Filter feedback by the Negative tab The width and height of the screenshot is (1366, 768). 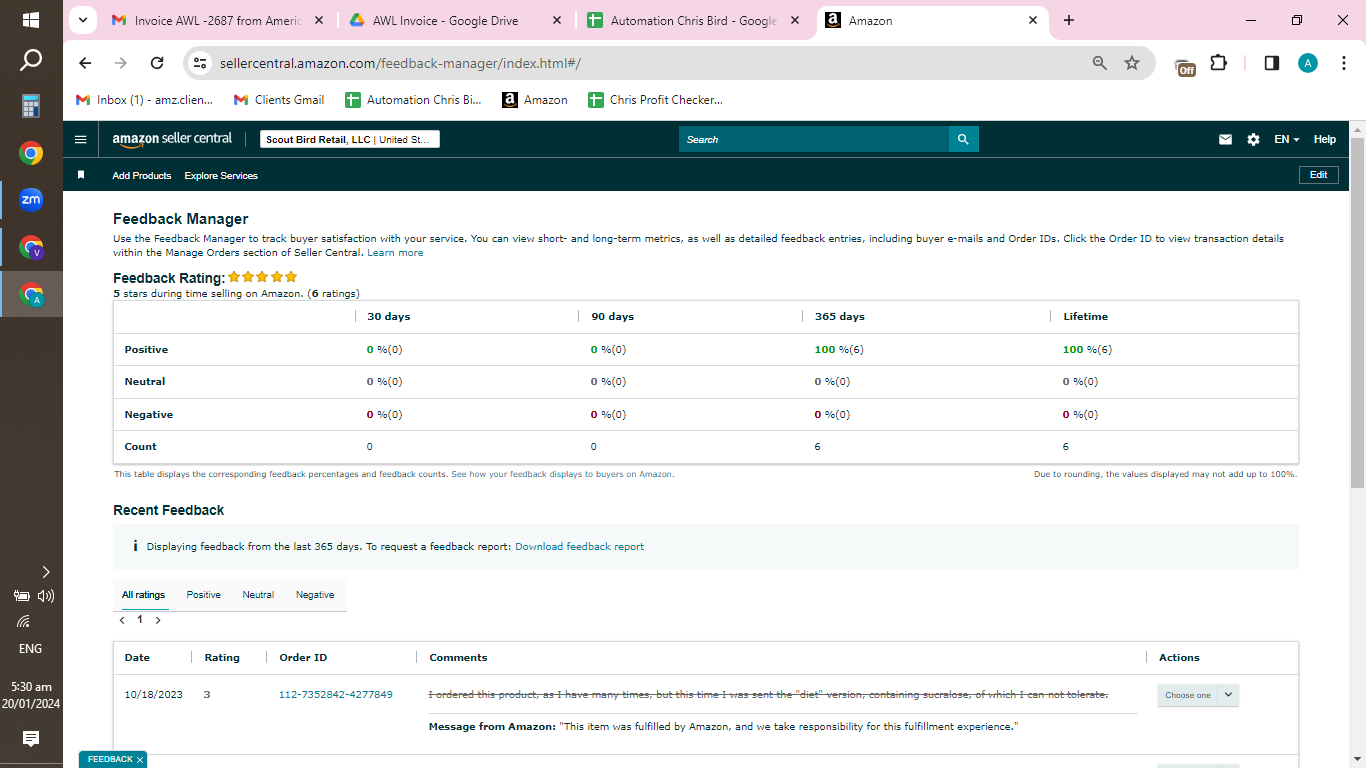(x=315, y=595)
